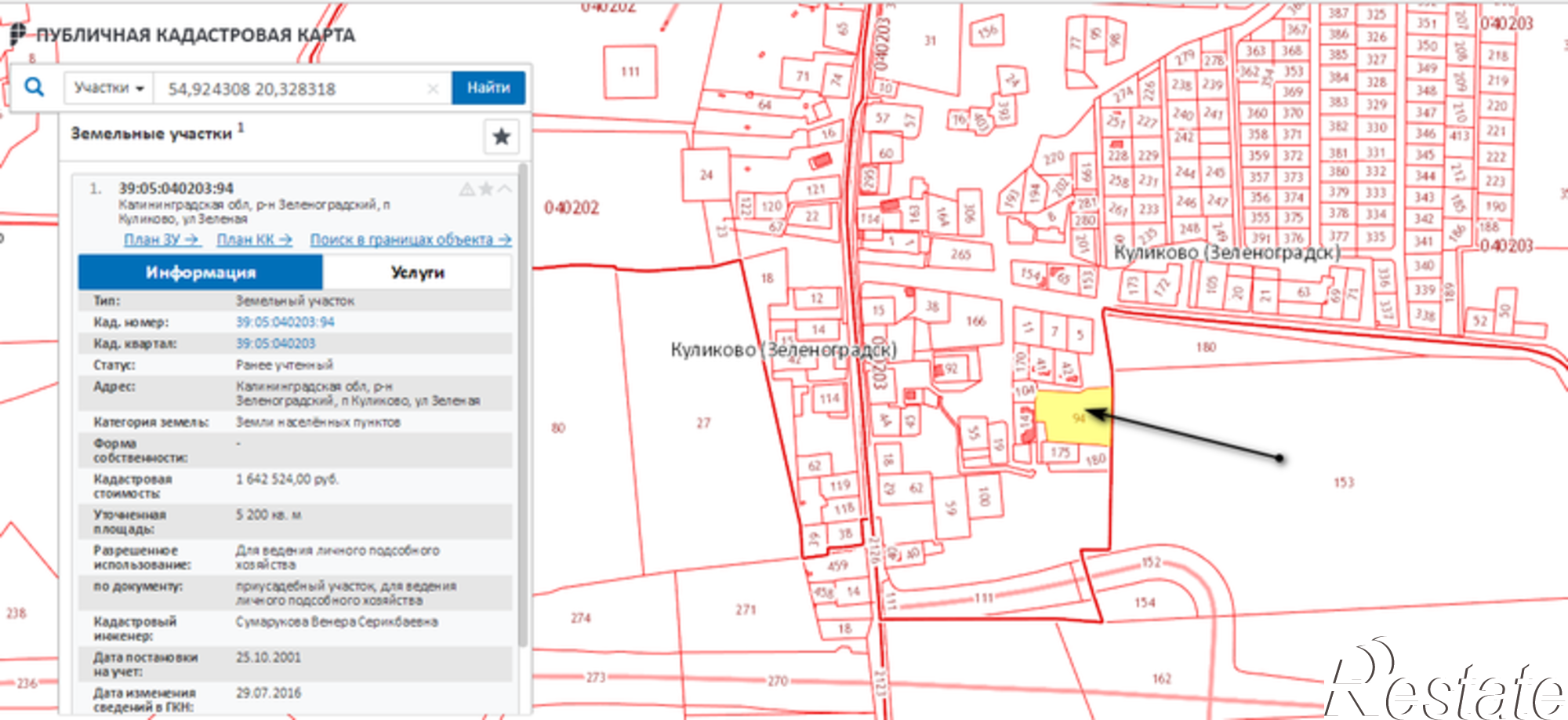Open Поиск в границах объекта link
Viewport: 1568px width, 720px height.
[411, 239]
